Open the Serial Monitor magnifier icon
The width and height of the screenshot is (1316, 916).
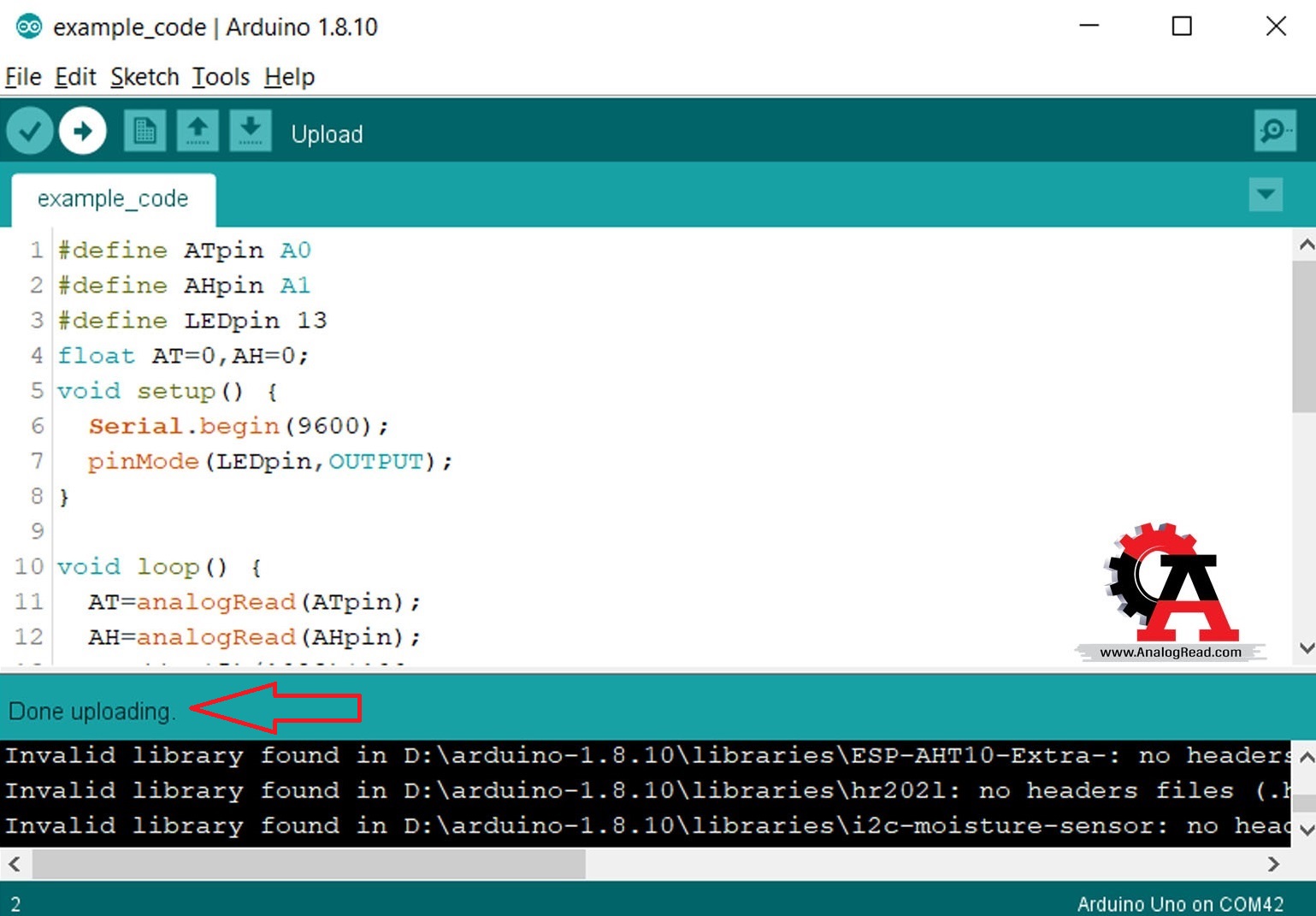1275,131
